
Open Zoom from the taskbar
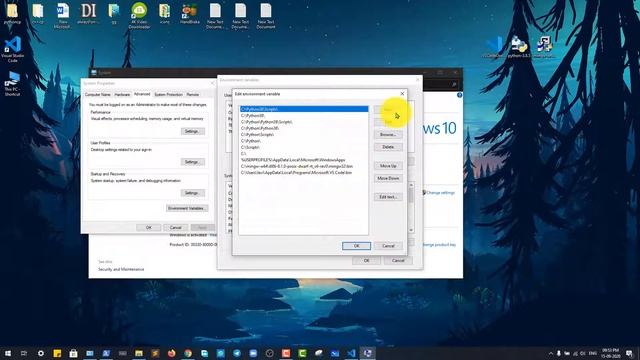[x=253, y=353]
